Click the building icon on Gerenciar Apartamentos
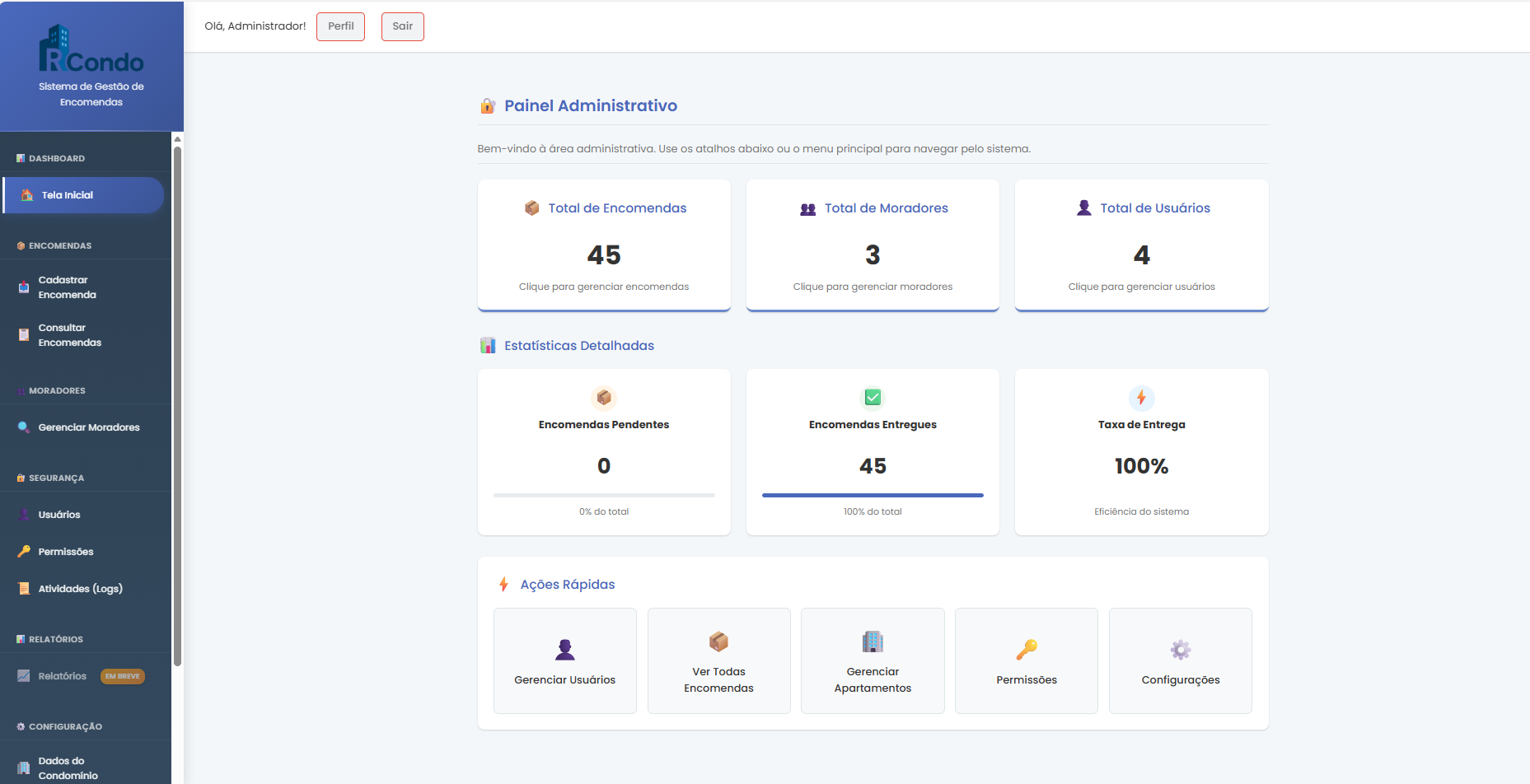 [872, 641]
